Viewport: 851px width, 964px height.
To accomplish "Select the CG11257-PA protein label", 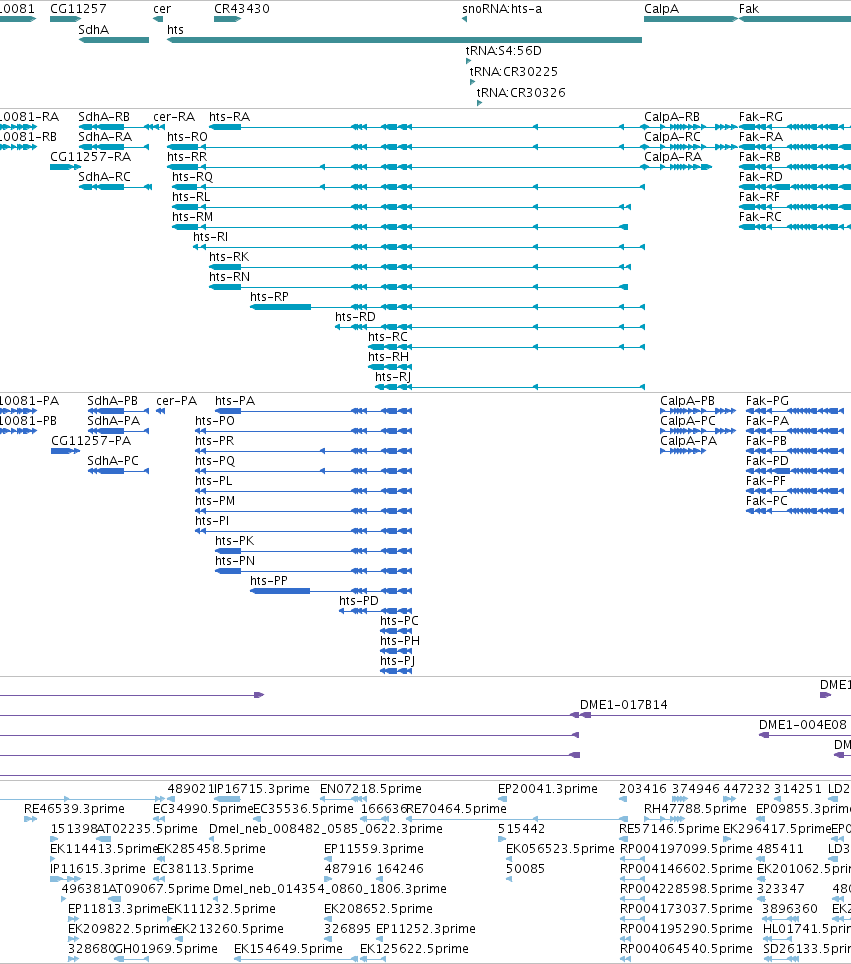I will (x=91, y=440).
